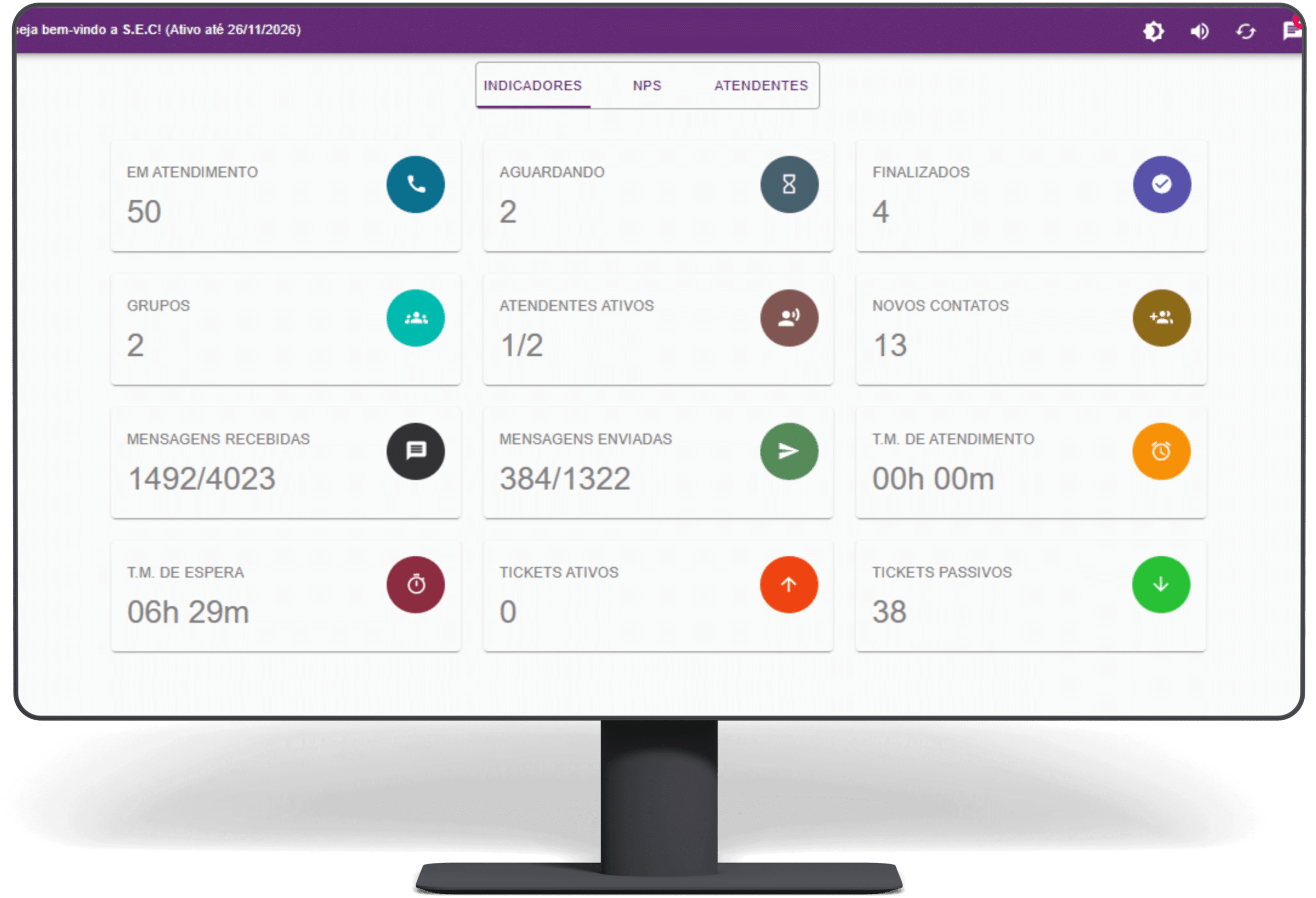
Task: Click the Atendentes Ativos speaking-person icon
Action: tap(789, 318)
